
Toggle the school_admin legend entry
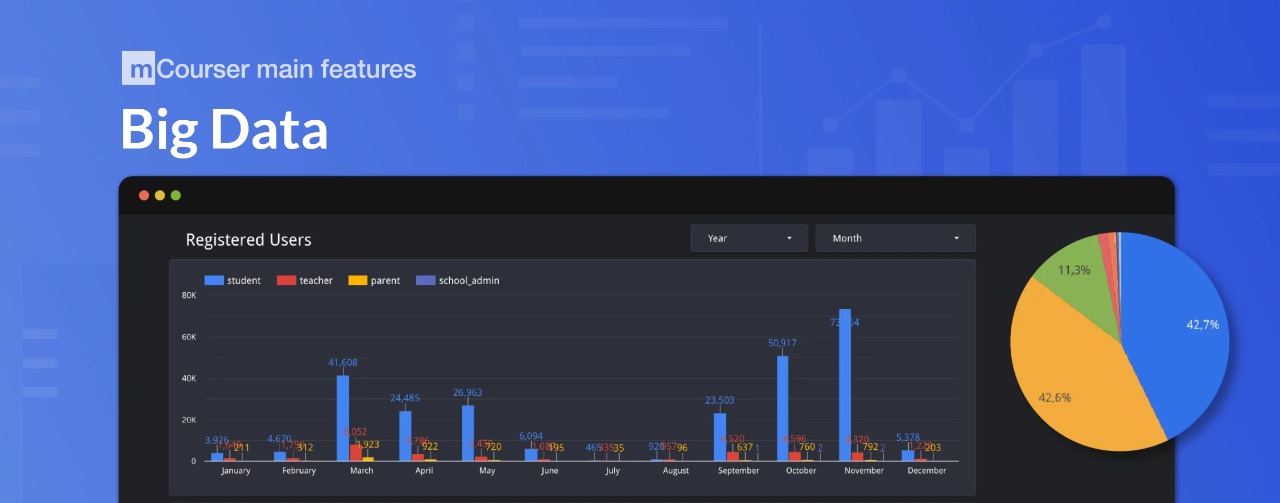(x=457, y=281)
